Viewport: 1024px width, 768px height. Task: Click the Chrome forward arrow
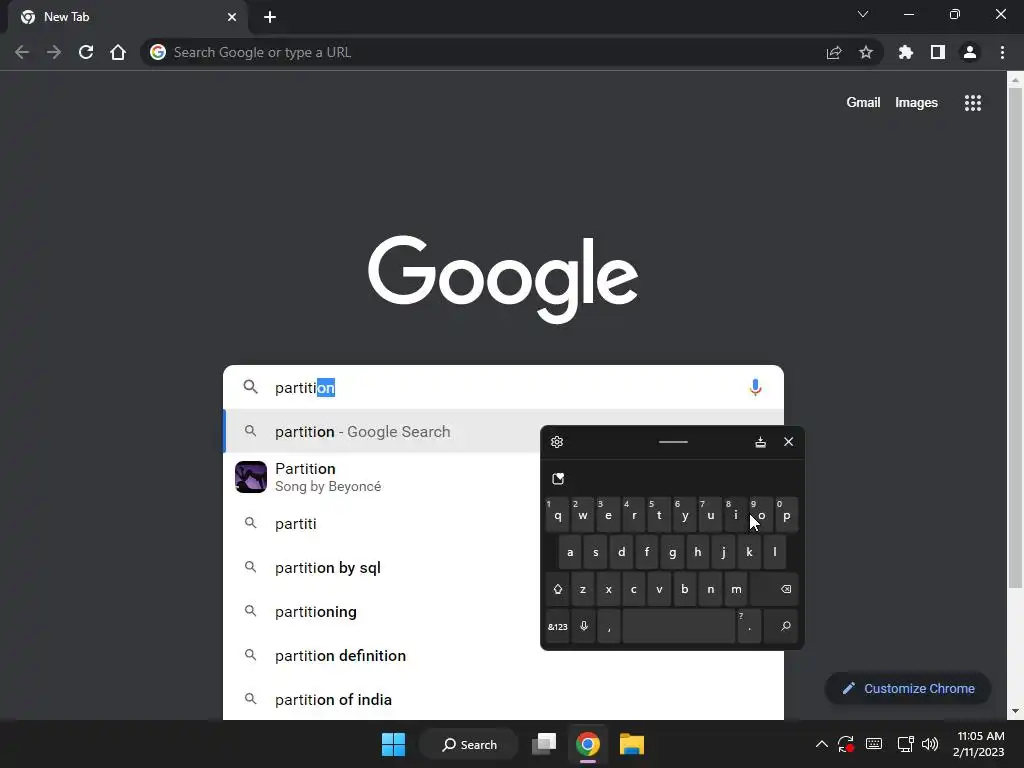point(54,52)
